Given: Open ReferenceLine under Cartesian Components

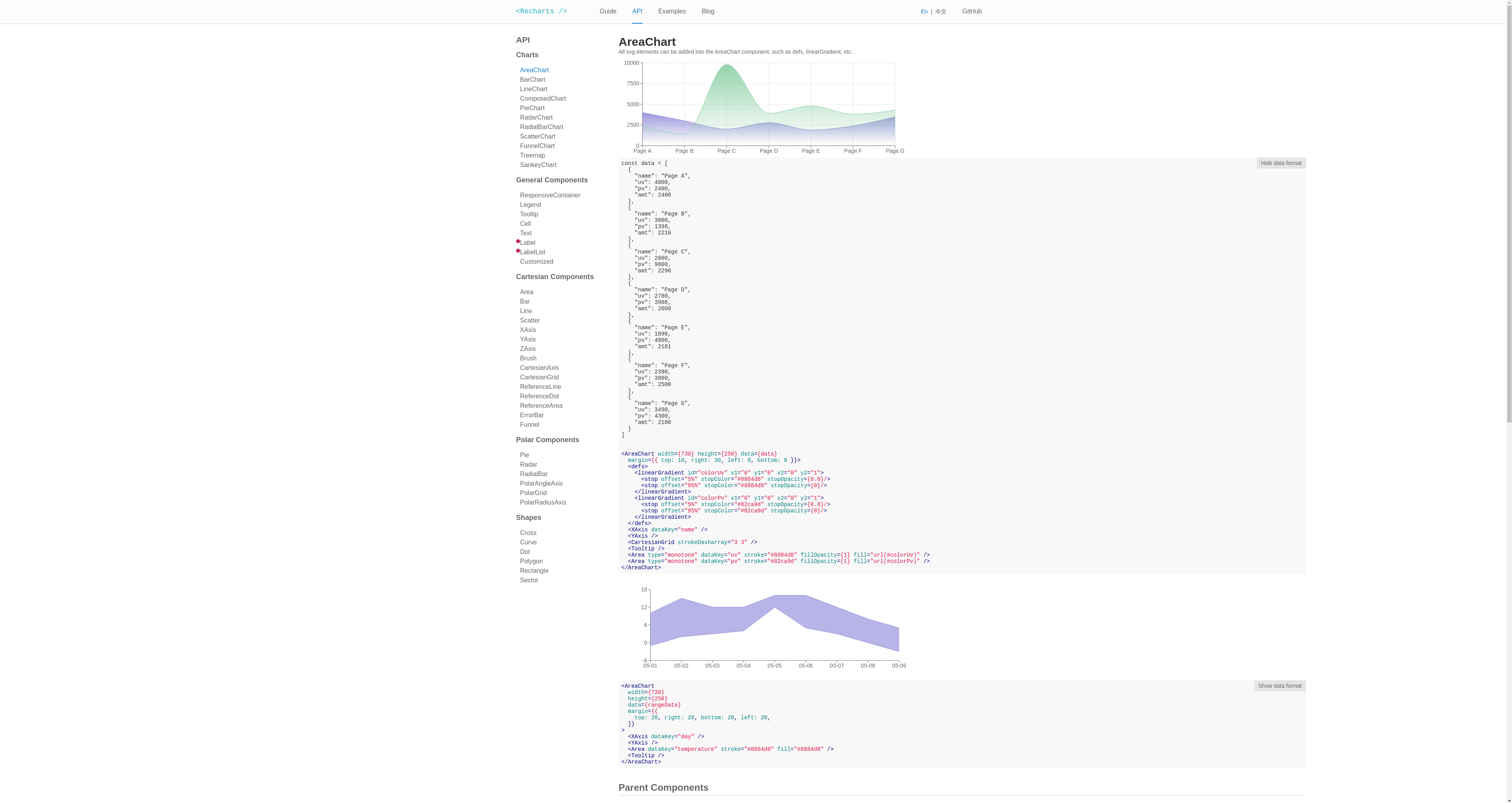Looking at the screenshot, I should (540, 386).
